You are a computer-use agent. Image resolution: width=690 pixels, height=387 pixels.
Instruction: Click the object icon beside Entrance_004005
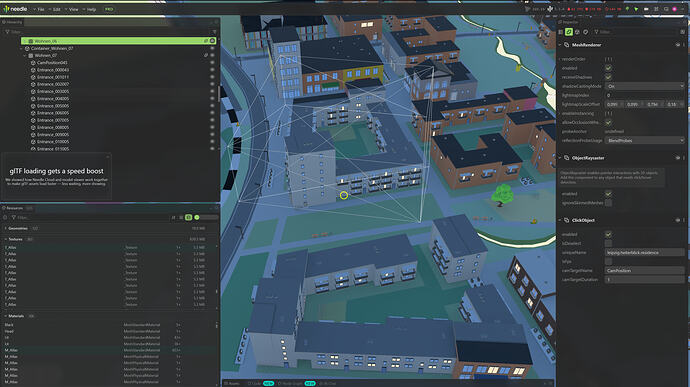click(33, 99)
